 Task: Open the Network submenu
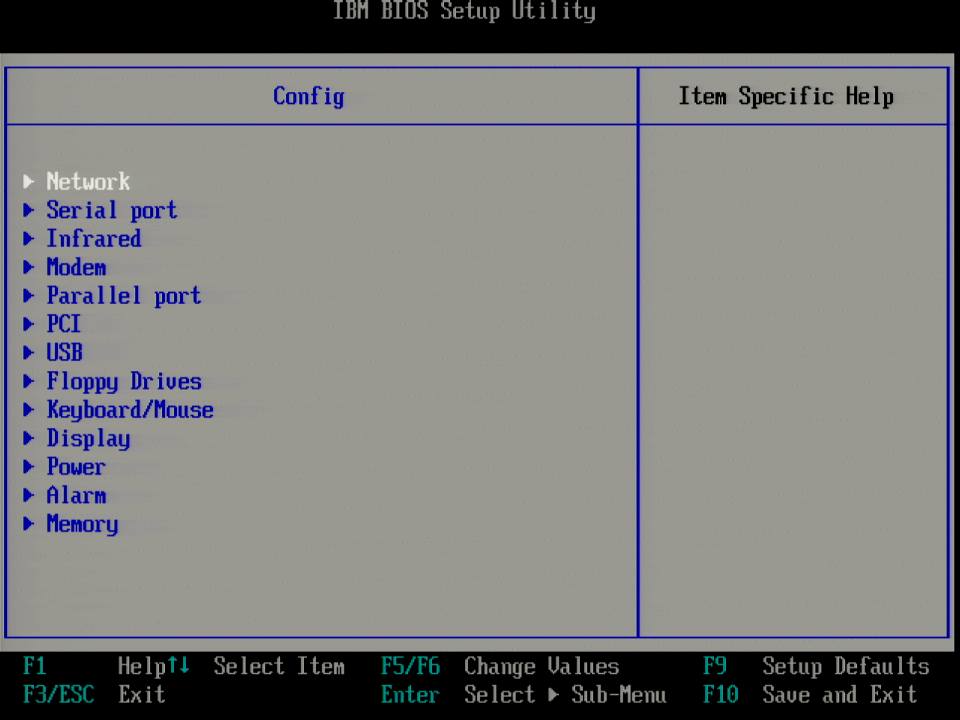[88, 181]
